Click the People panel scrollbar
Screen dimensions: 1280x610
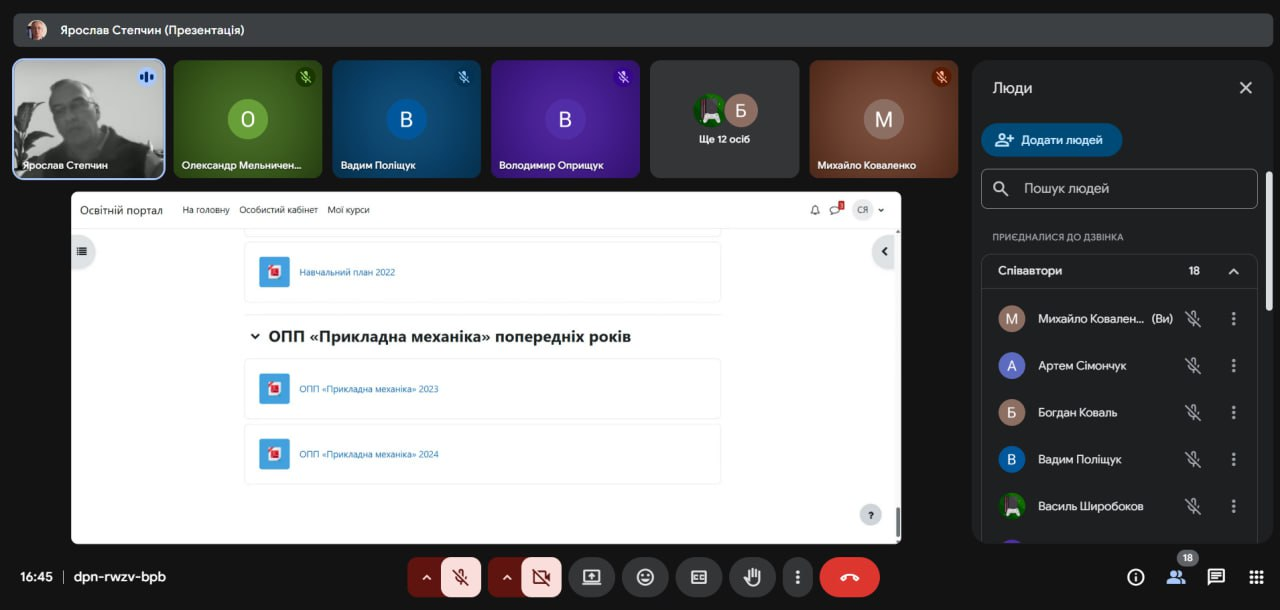pyautogui.click(x=1270, y=240)
